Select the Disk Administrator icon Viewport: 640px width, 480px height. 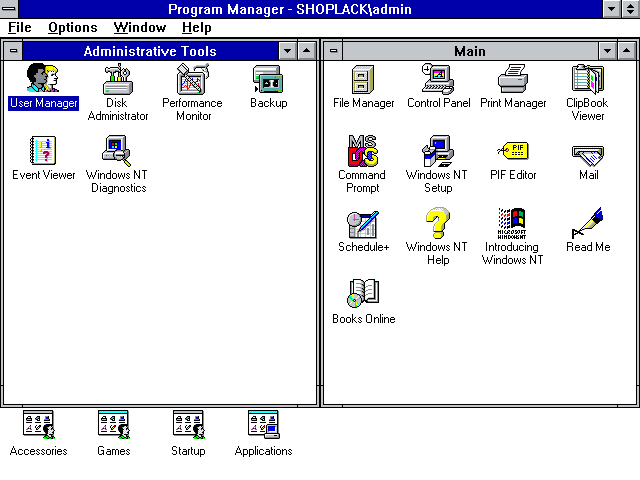click(118, 79)
